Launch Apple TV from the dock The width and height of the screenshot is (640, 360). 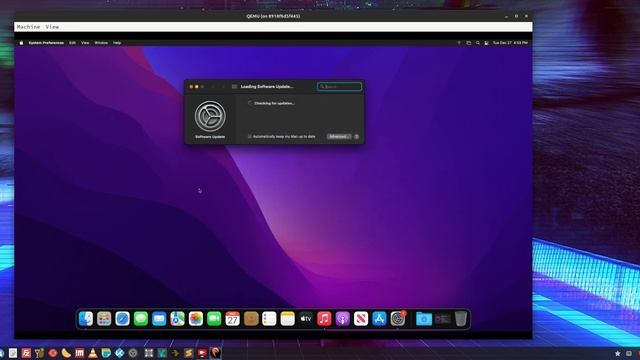click(306, 319)
